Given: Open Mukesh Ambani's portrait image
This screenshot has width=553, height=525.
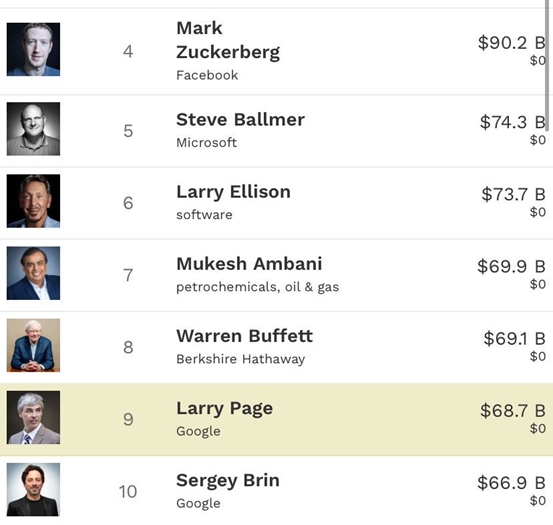Looking at the screenshot, I should 33,273.
